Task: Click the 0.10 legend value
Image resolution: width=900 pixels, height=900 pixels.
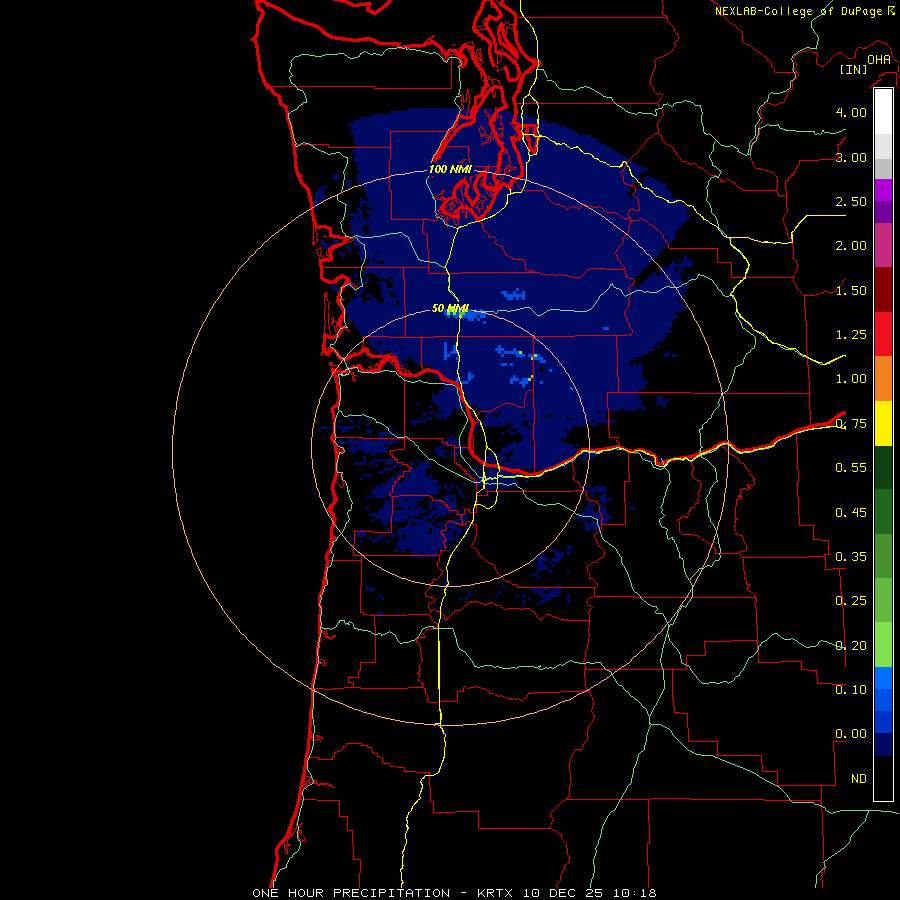Action: point(851,689)
